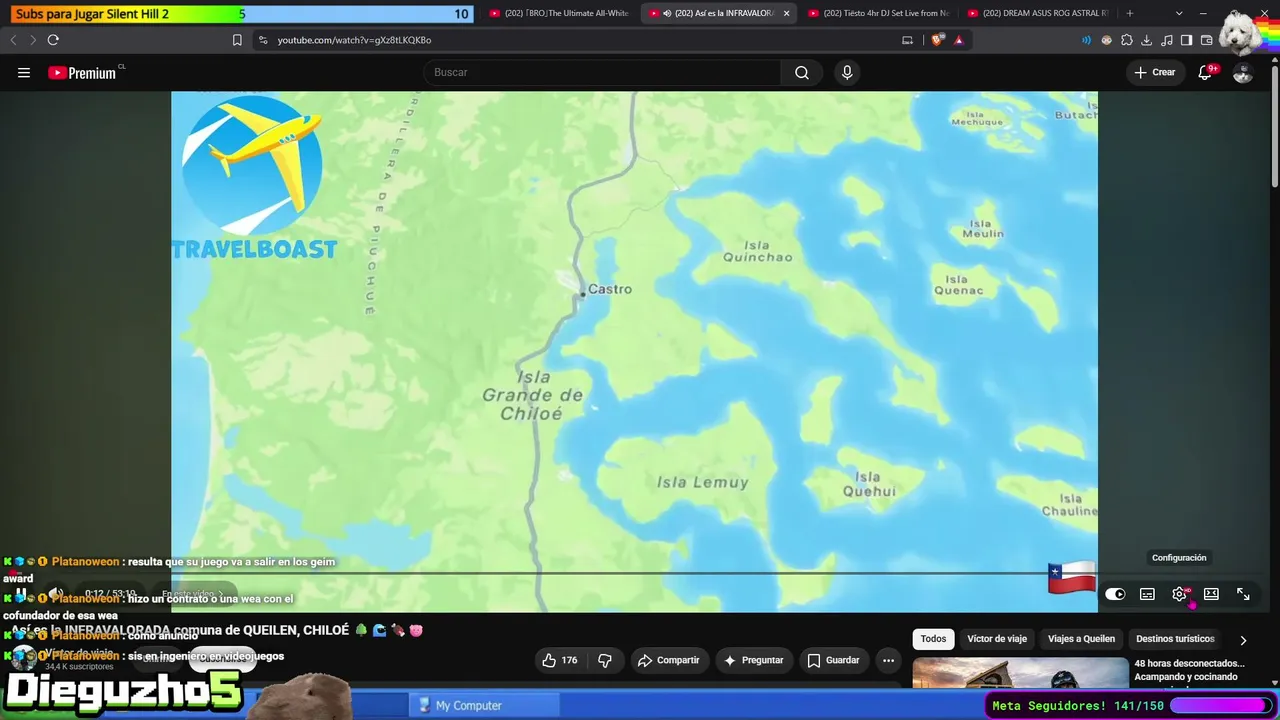Open Brave Rewards triangle icon

(958, 40)
